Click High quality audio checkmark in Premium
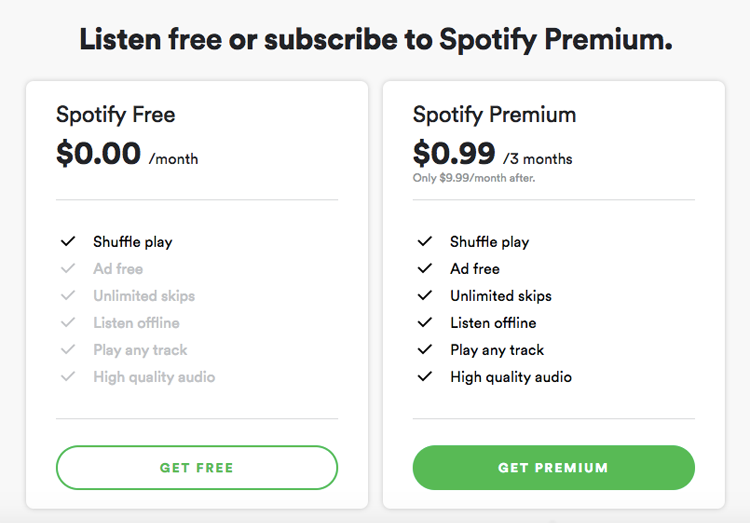Viewport: 750px width, 523px height. (425, 377)
